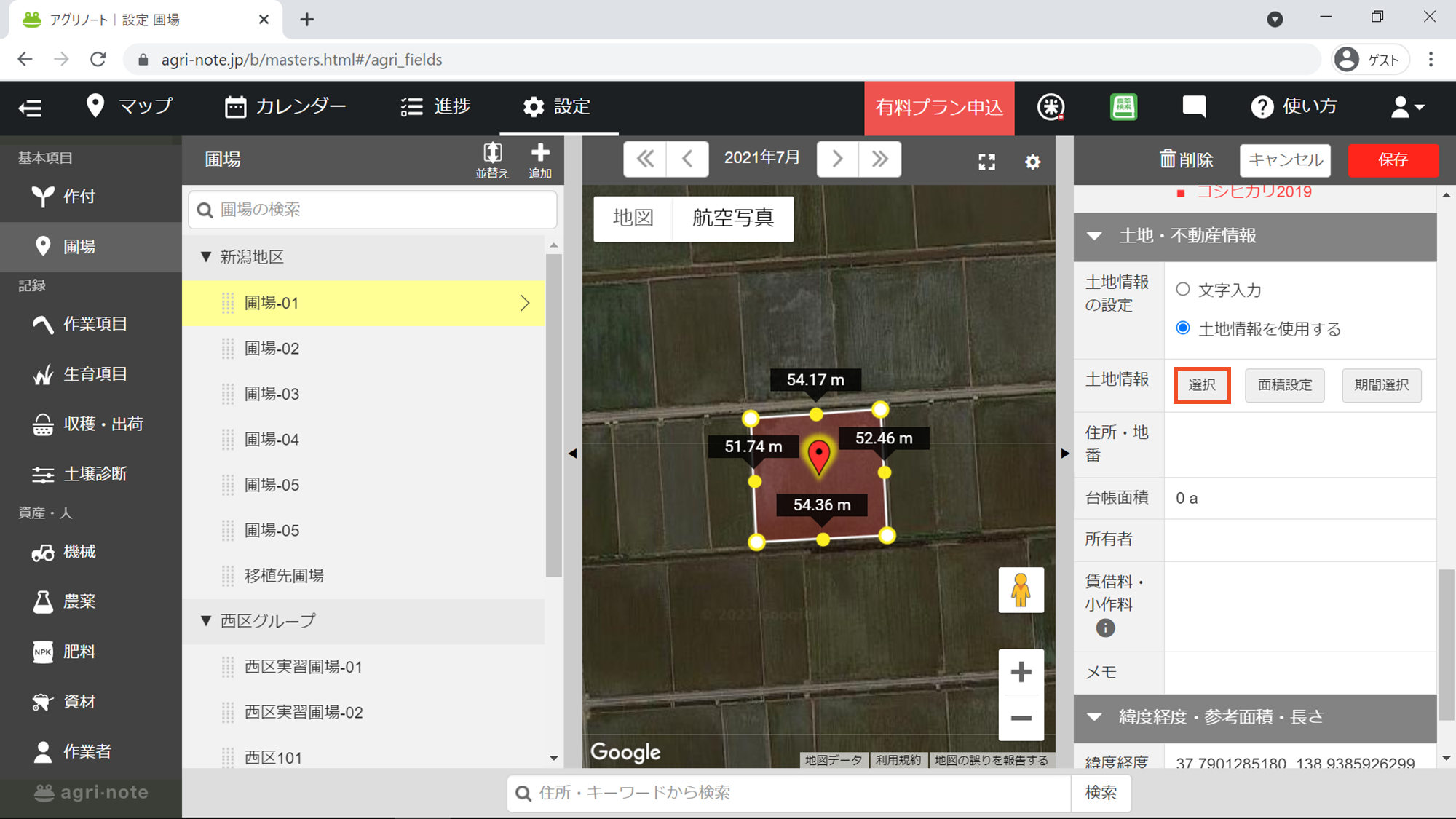Image resolution: width=1456 pixels, height=819 pixels.
Task: Switch map to 航空写真 view
Action: coord(732,218)
